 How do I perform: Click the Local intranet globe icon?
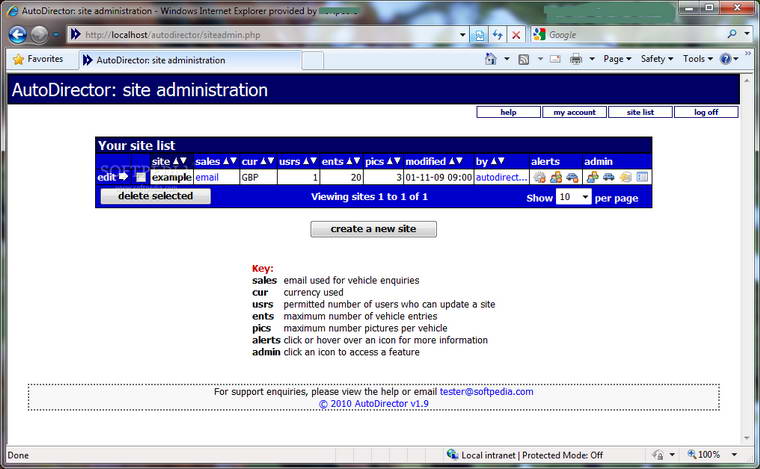point(452,454)
